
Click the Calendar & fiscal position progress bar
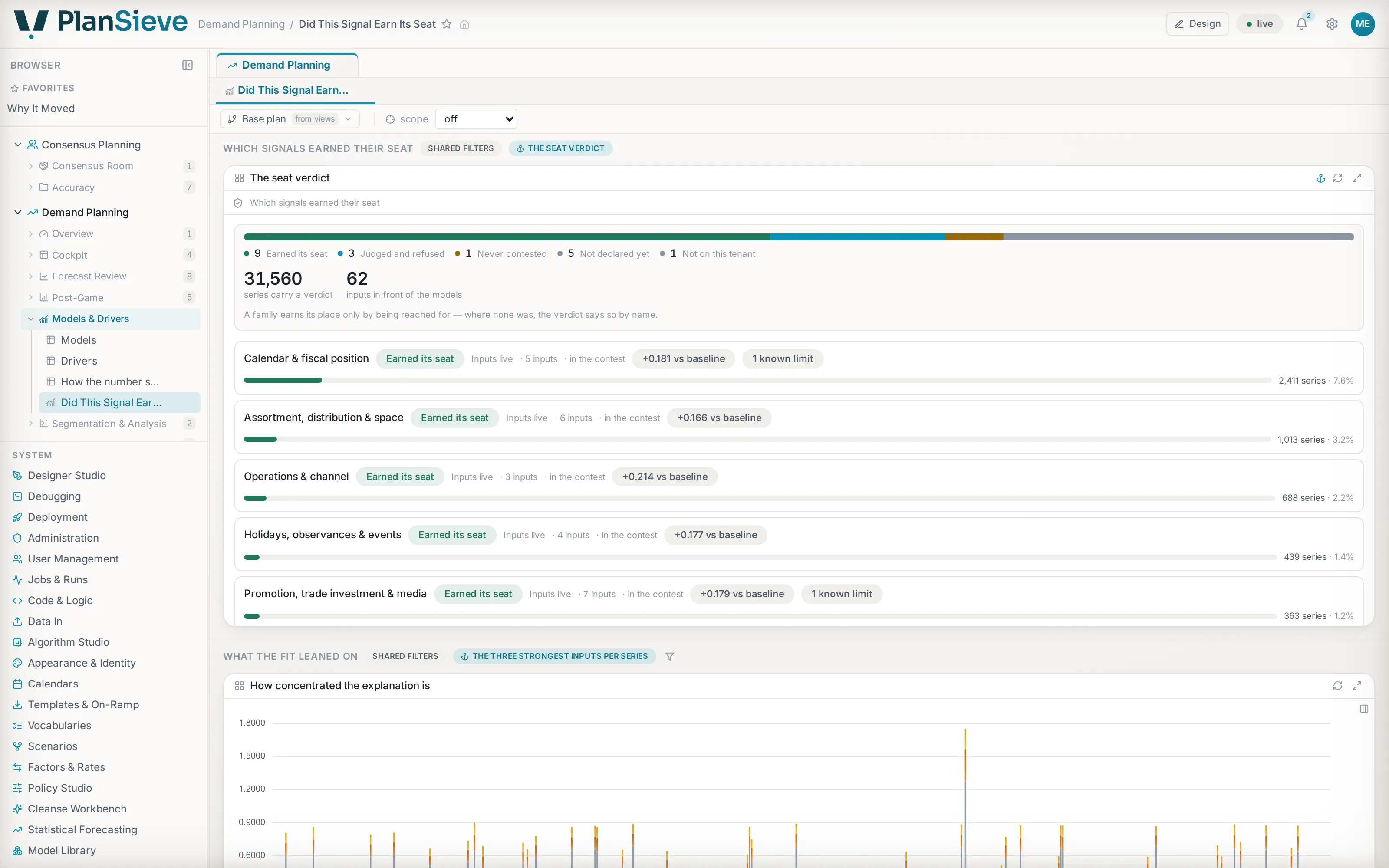coord(757,381)
